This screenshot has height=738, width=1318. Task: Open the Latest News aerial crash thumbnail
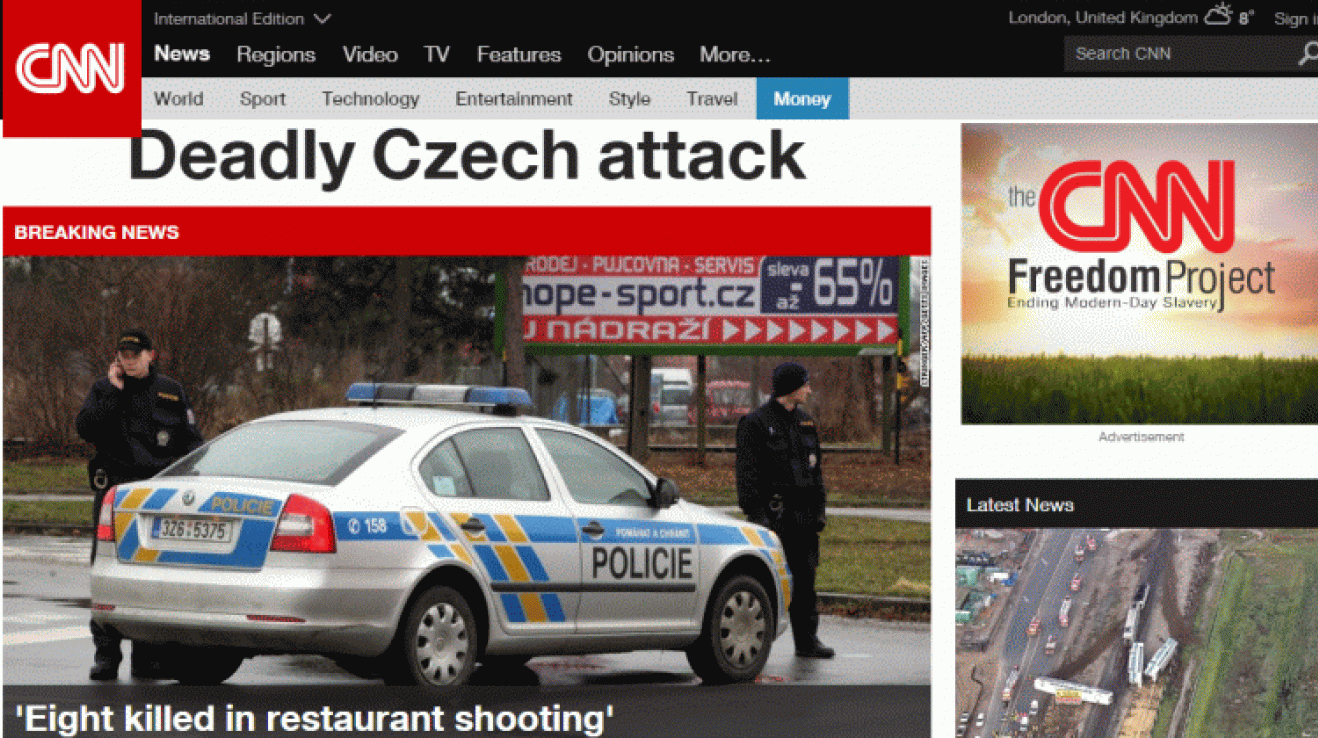coord(1136,633)
